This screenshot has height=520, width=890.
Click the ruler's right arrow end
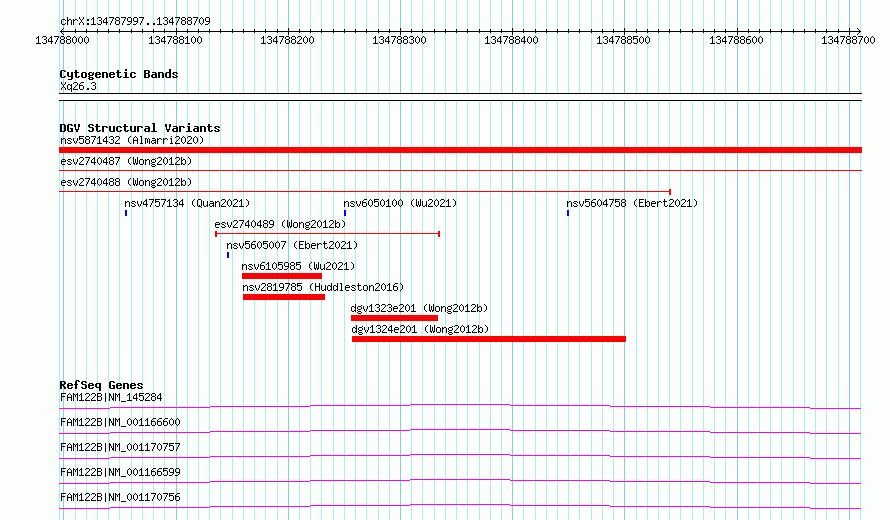[859, 31]
